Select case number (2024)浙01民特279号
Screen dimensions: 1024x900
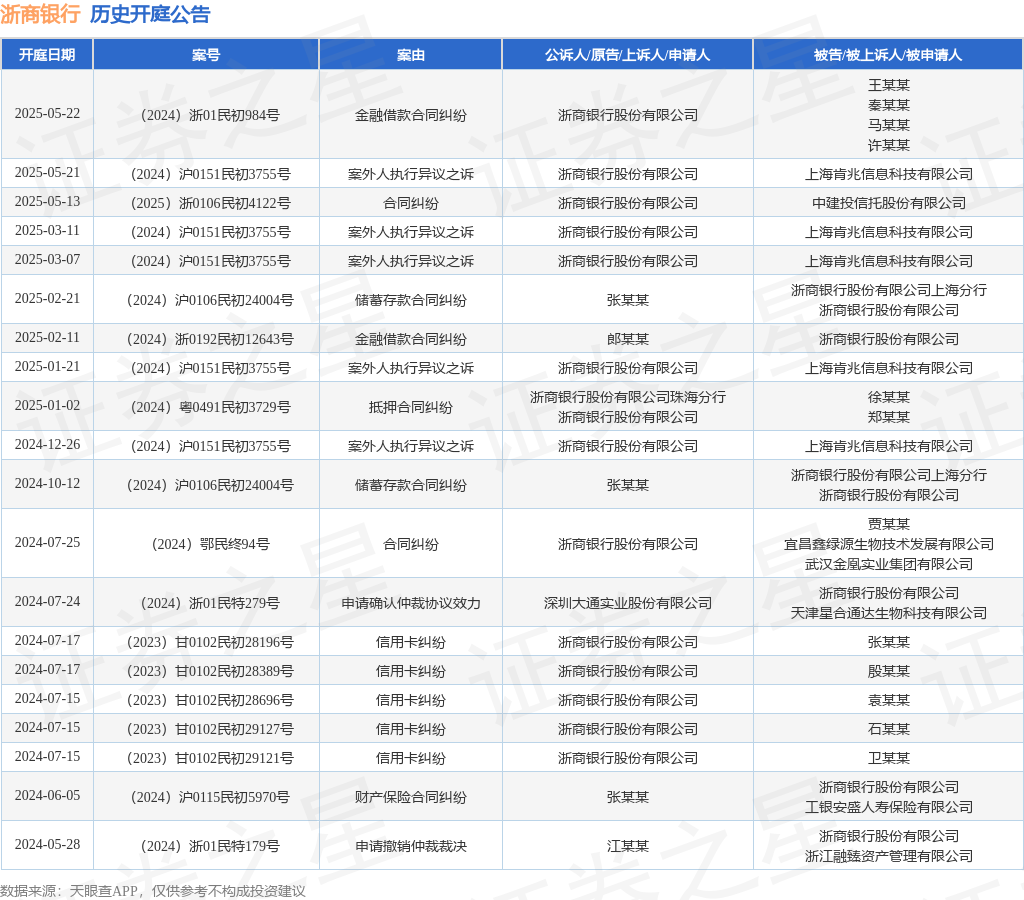[x=210, y=603]
